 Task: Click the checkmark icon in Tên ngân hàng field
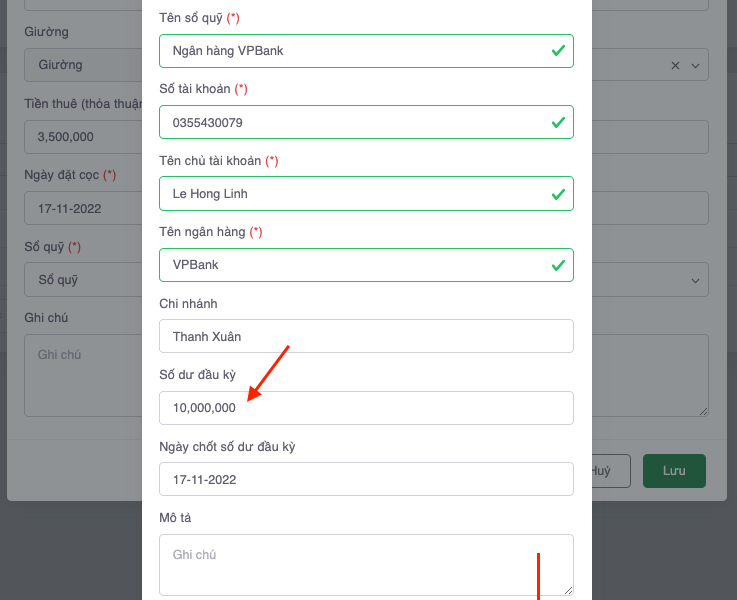pyautogui.click(x=558, y=265)
